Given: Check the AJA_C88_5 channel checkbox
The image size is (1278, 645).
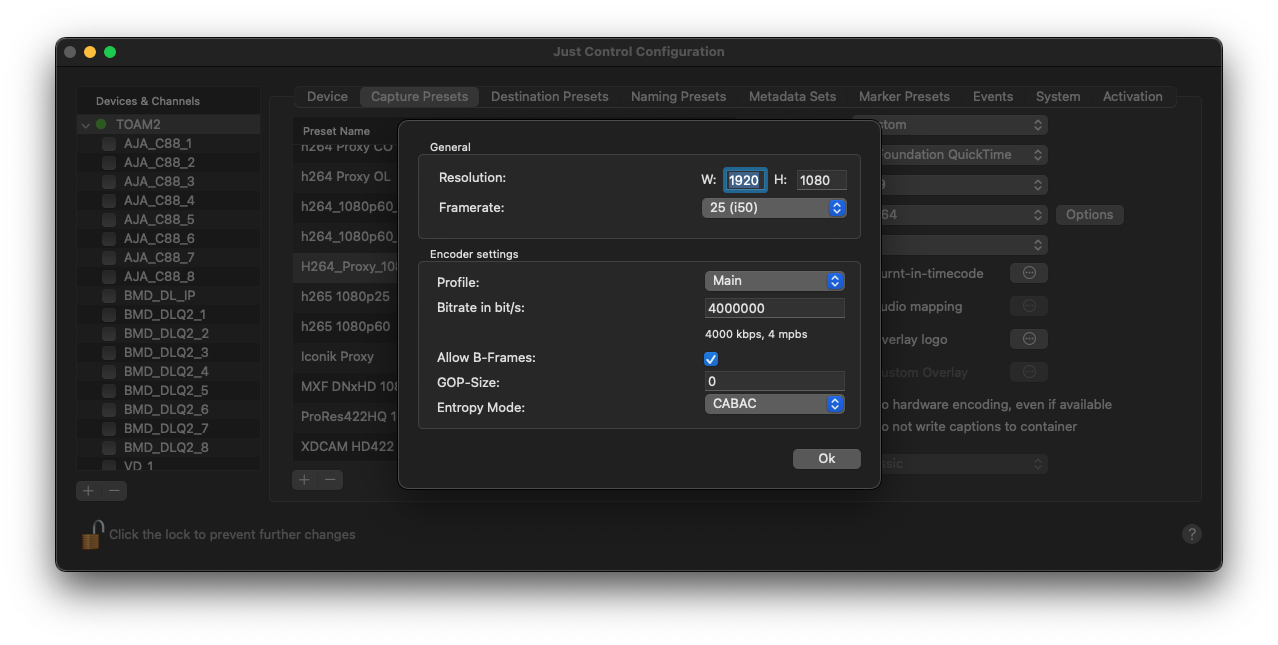Looking at the screenshot, I should (109, 219).
